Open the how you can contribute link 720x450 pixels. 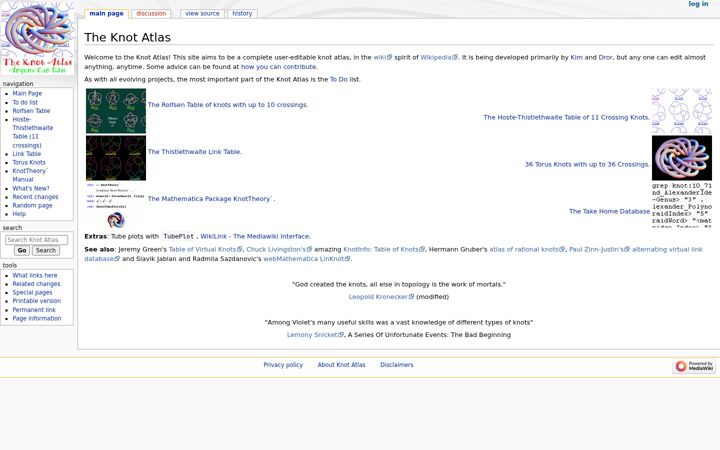(x=279, y=67)
